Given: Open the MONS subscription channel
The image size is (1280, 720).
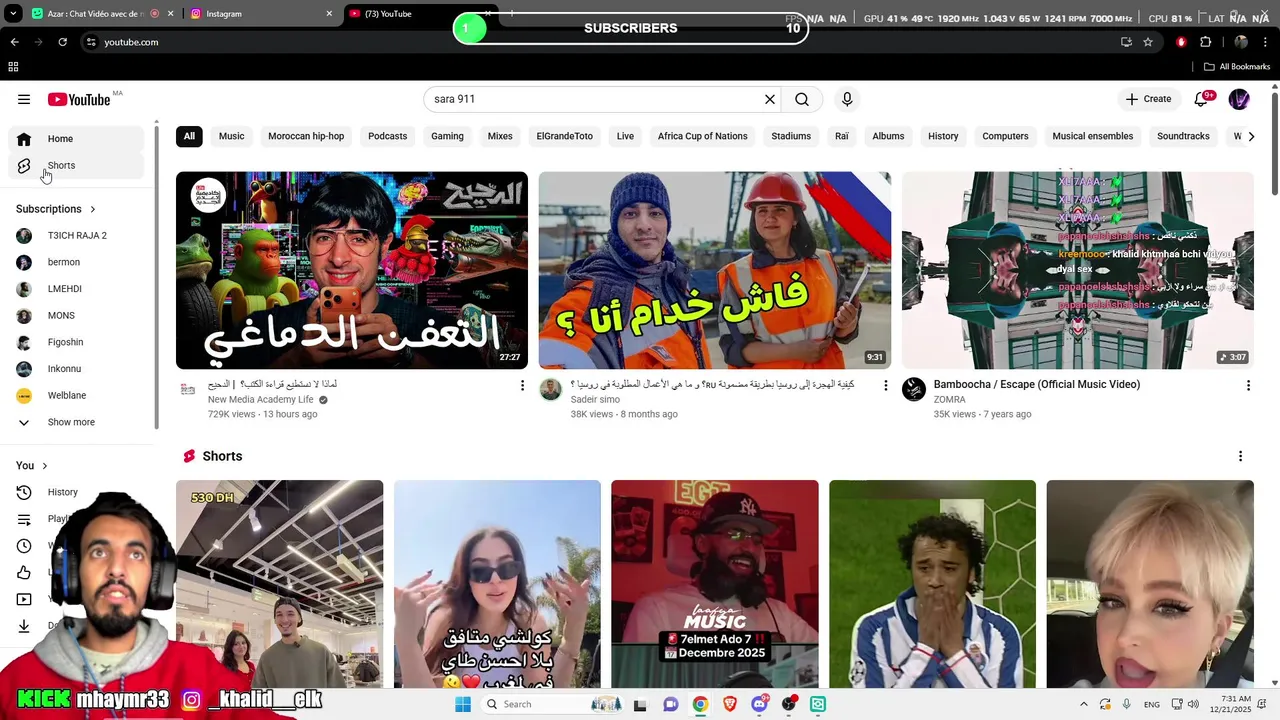Looking at the screenshot, I should click(76, 316).
